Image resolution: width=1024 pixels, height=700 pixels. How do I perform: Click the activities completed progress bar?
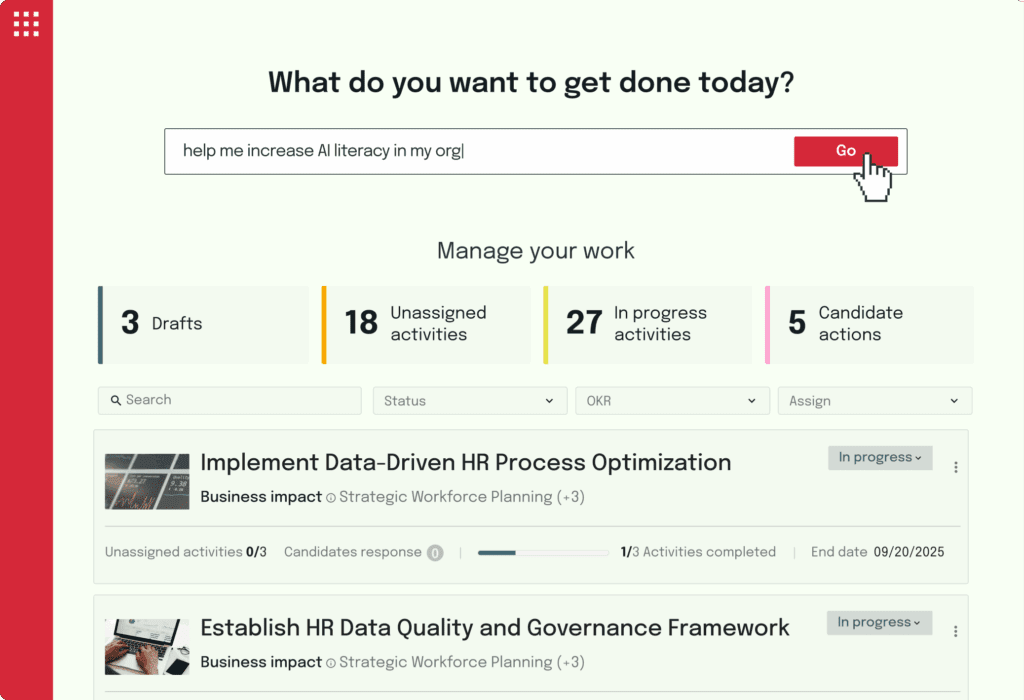543,552
